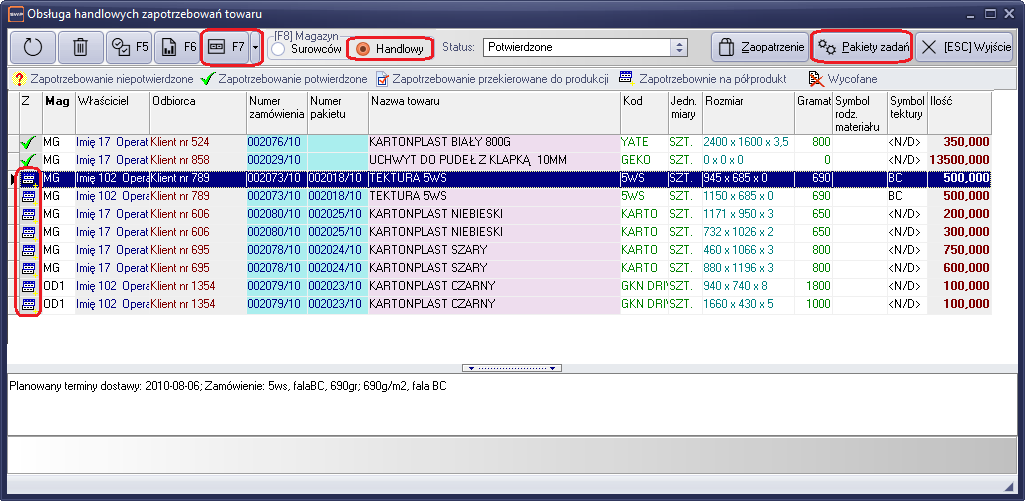Open Pakiety zadań button

point(862,47)
